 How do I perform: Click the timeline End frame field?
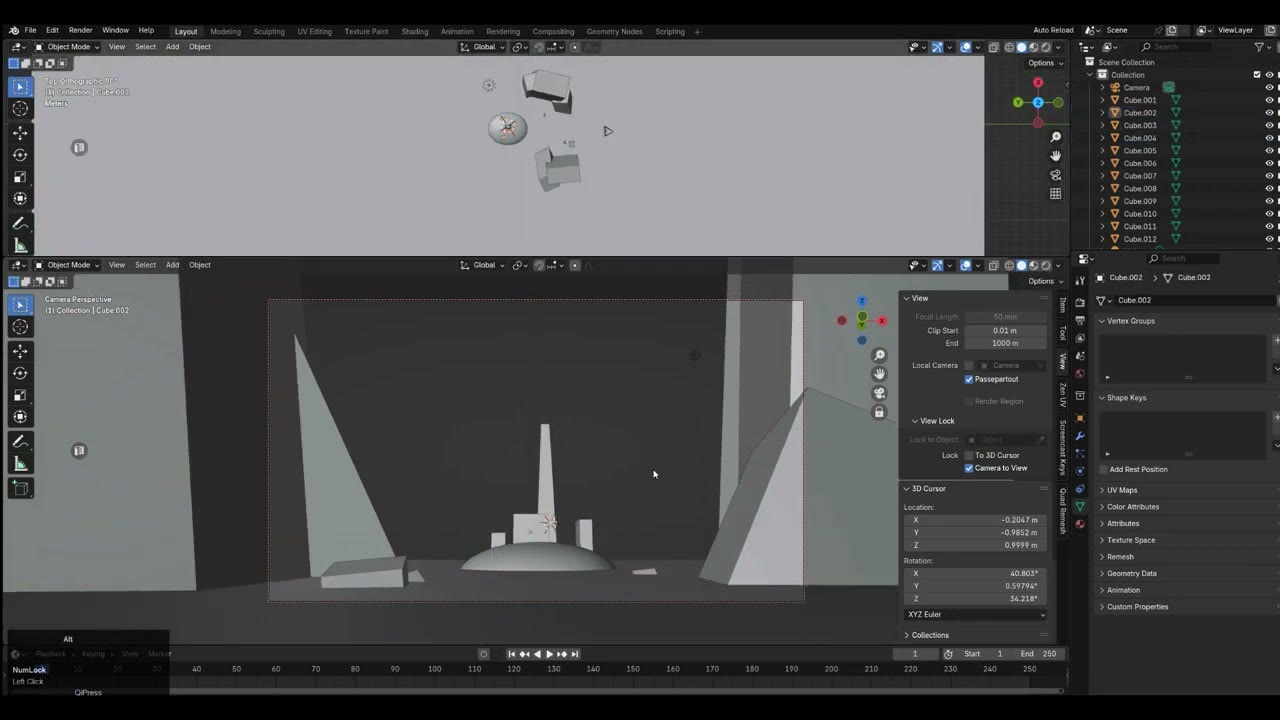tap(1039, 654)
